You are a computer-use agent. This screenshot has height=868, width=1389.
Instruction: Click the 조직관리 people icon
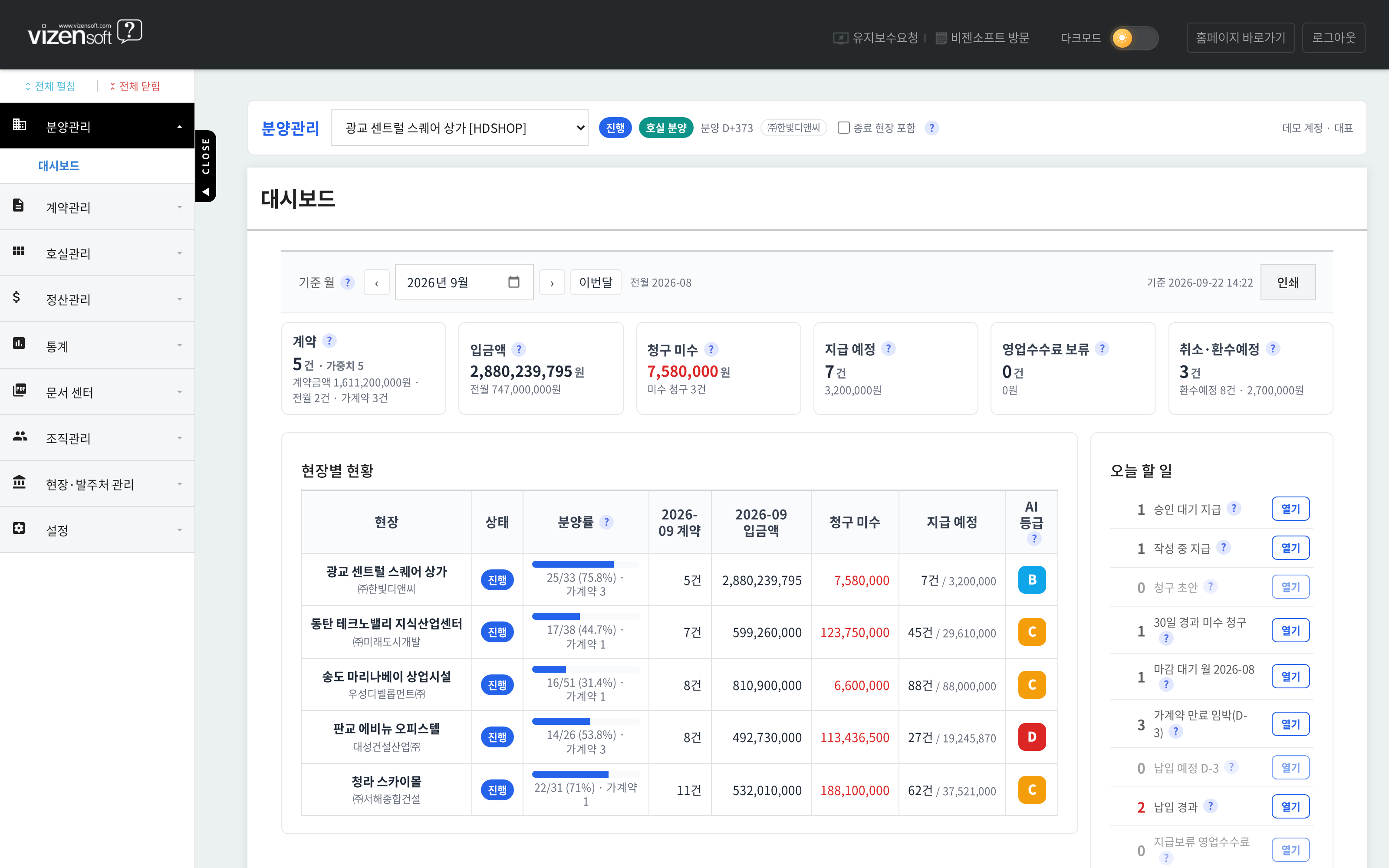[x=20, y=436]
